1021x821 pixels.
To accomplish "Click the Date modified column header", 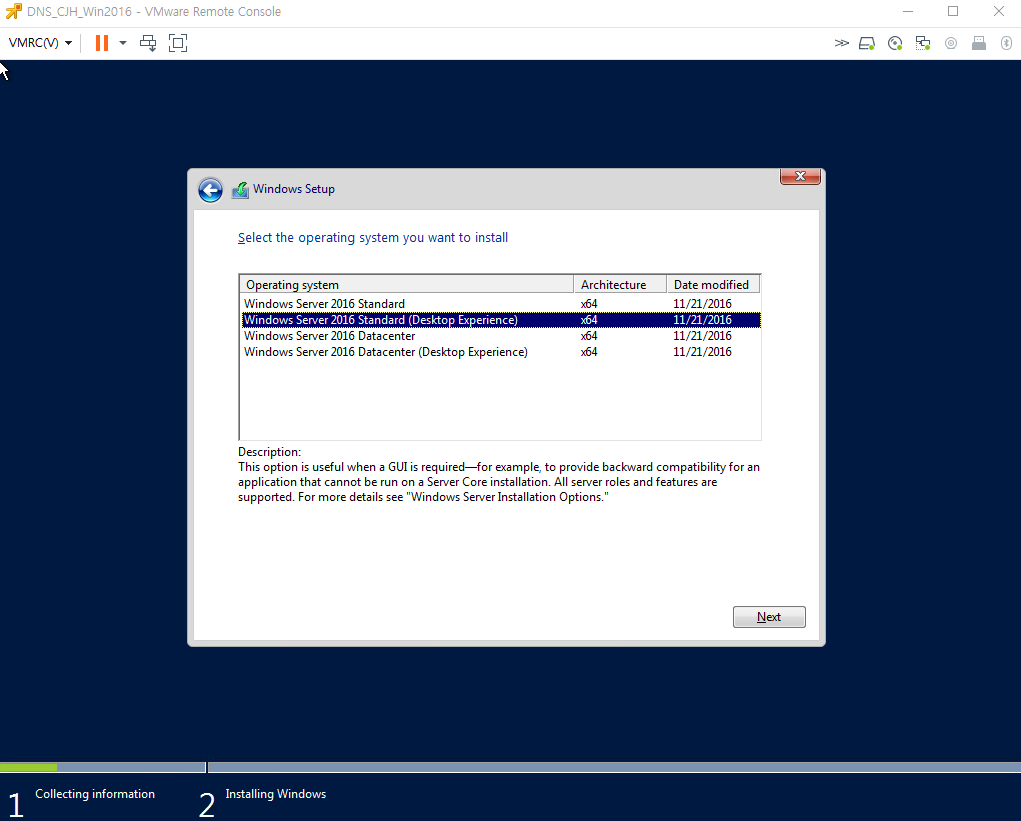I will [713, 285].
